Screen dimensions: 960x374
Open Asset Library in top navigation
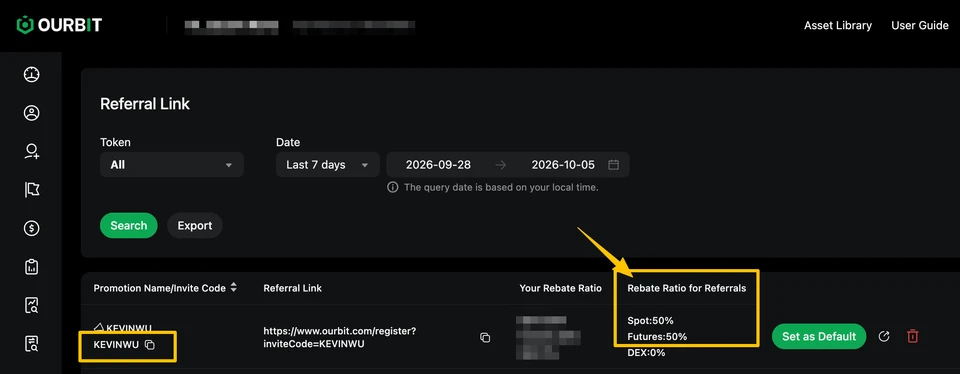pos(838,26)
